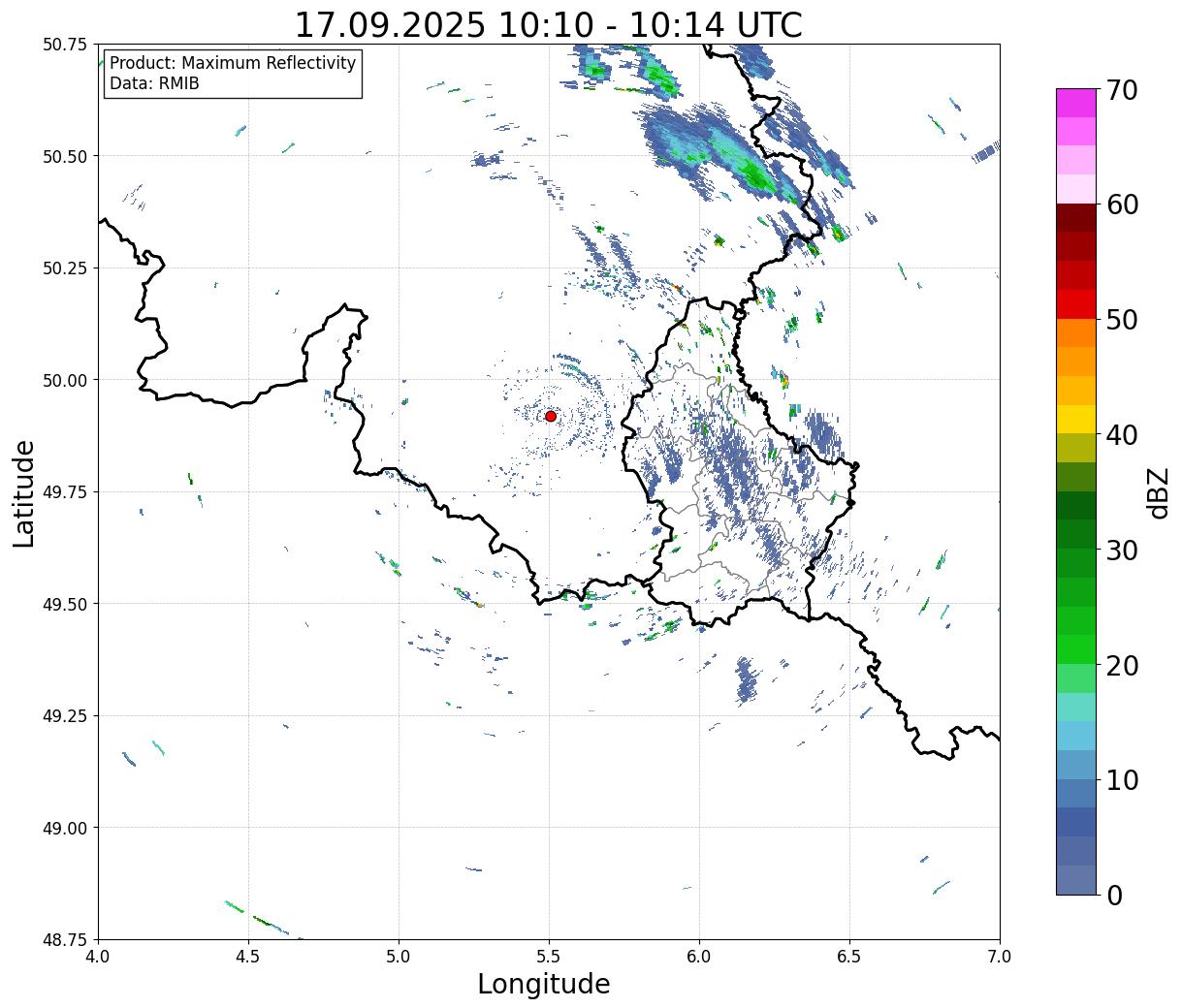Screen dimensions: 1182x1008
Task: Click the colorbar tick label 70
Action: pos(1122,90)
